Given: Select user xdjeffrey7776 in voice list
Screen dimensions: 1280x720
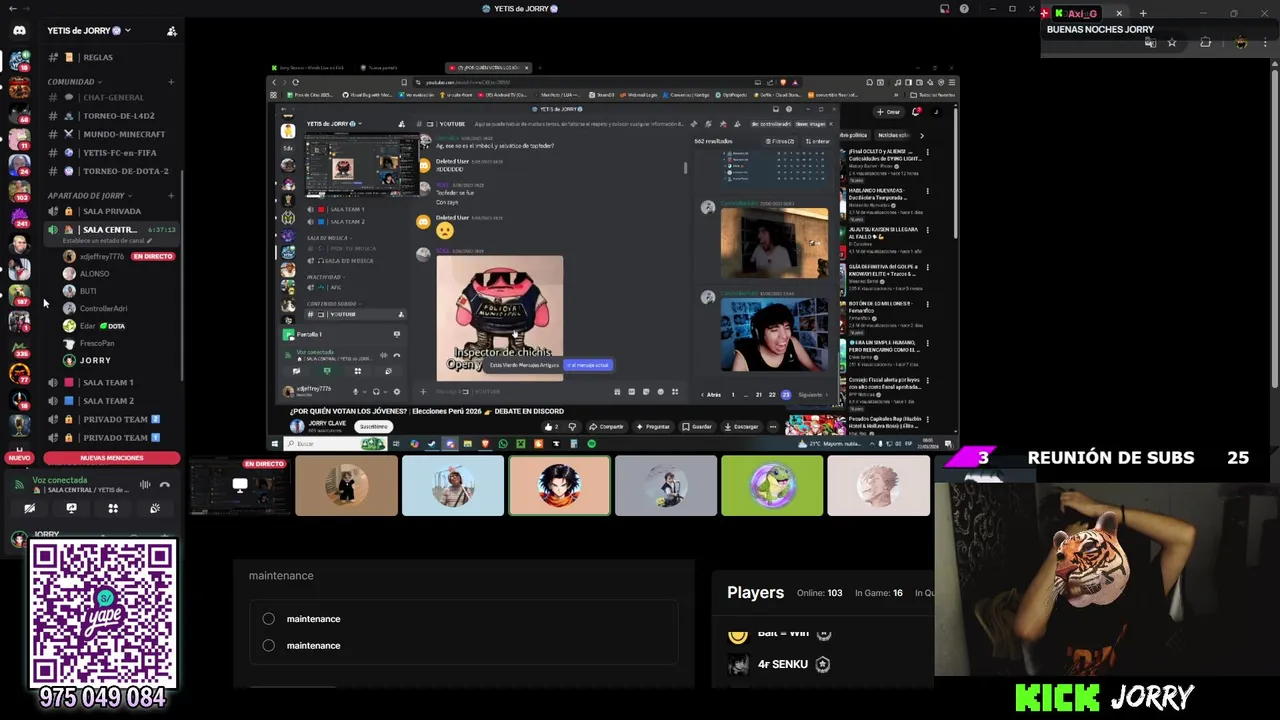Looking at the screenshot, I should point(101,256).
